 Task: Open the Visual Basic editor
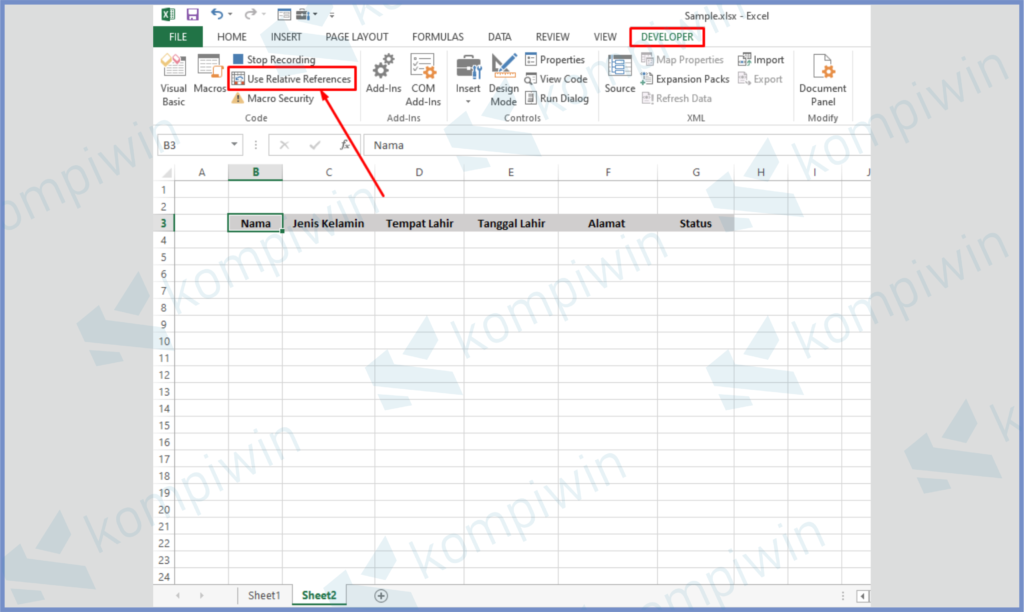(x=173, y=78)
